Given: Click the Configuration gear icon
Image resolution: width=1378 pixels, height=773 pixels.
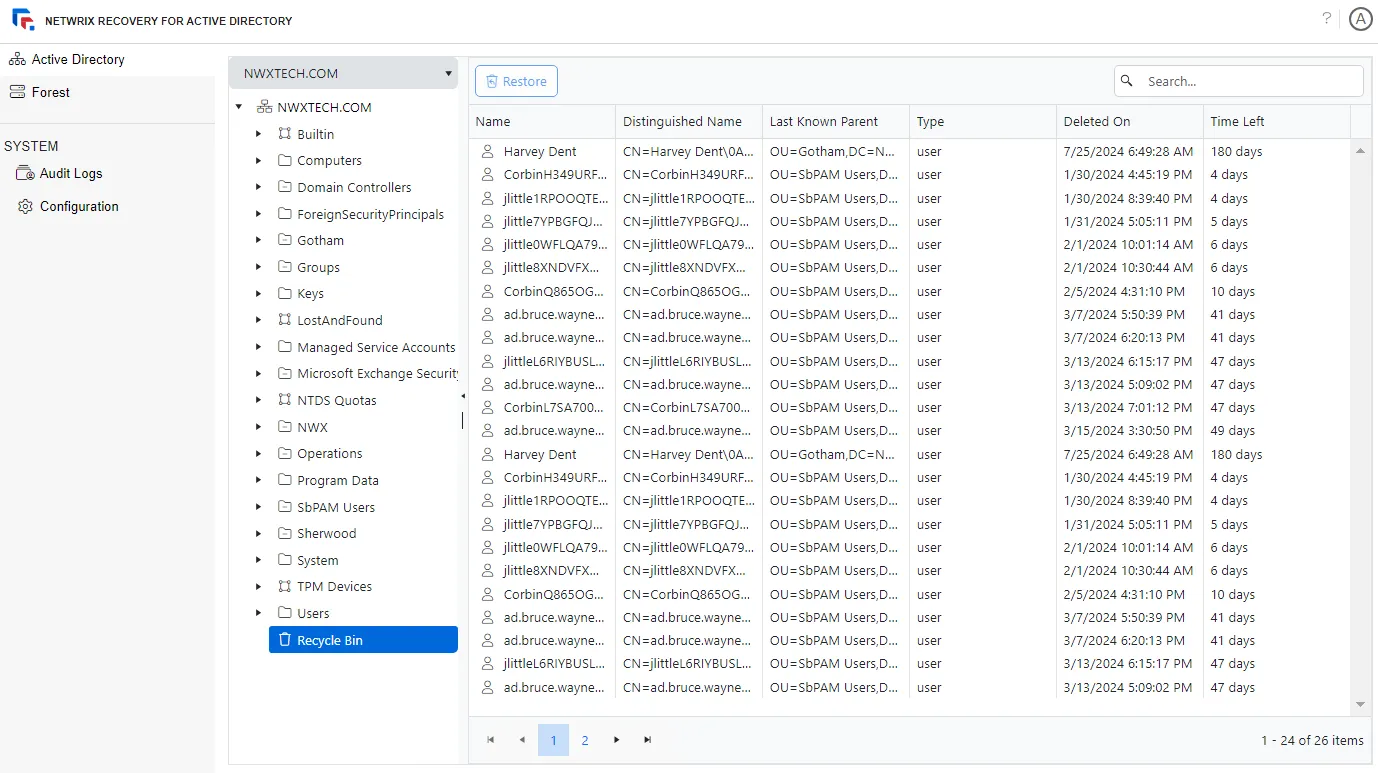Looking at the screenshot, I should [25, 206].
